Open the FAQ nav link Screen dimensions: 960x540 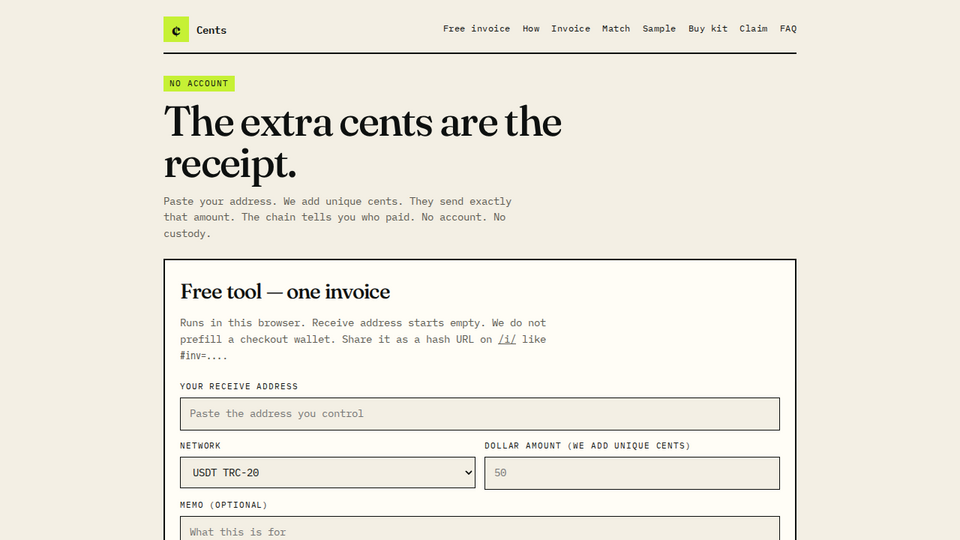coord(788,29)
